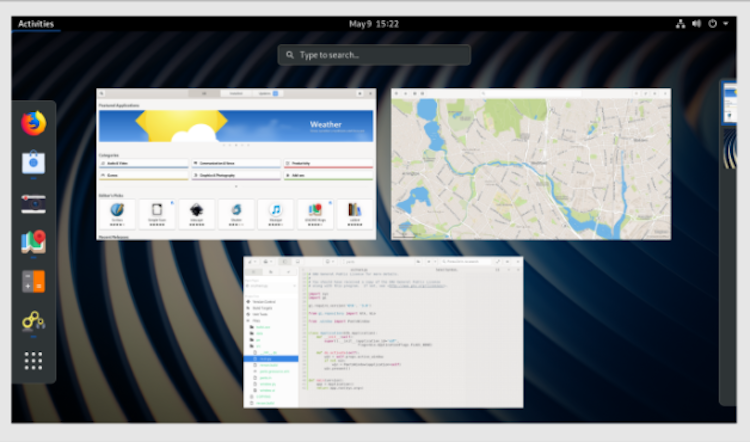Open Simple Scan in Editor's Picks
Image resolution: width=750 pixels, height=442 pixels.
[157, 214]
